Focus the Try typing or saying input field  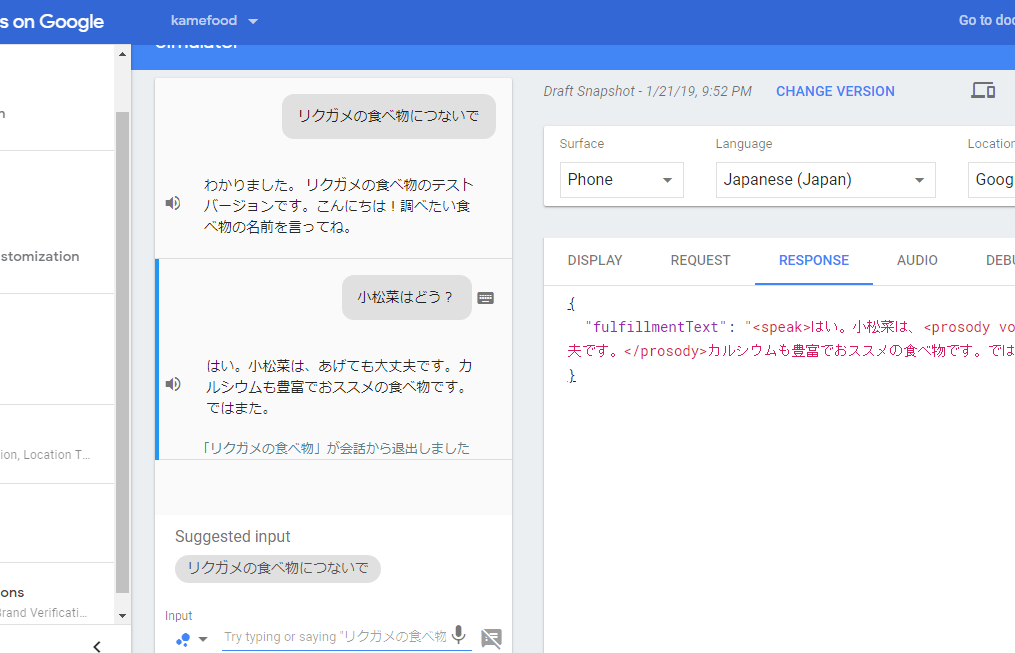pyautogui.click(x=335, y=637)
